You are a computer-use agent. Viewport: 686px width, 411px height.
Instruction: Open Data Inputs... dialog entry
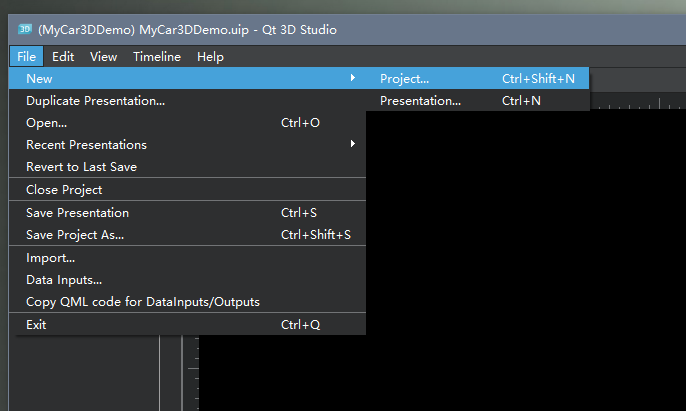pos(187,280)
